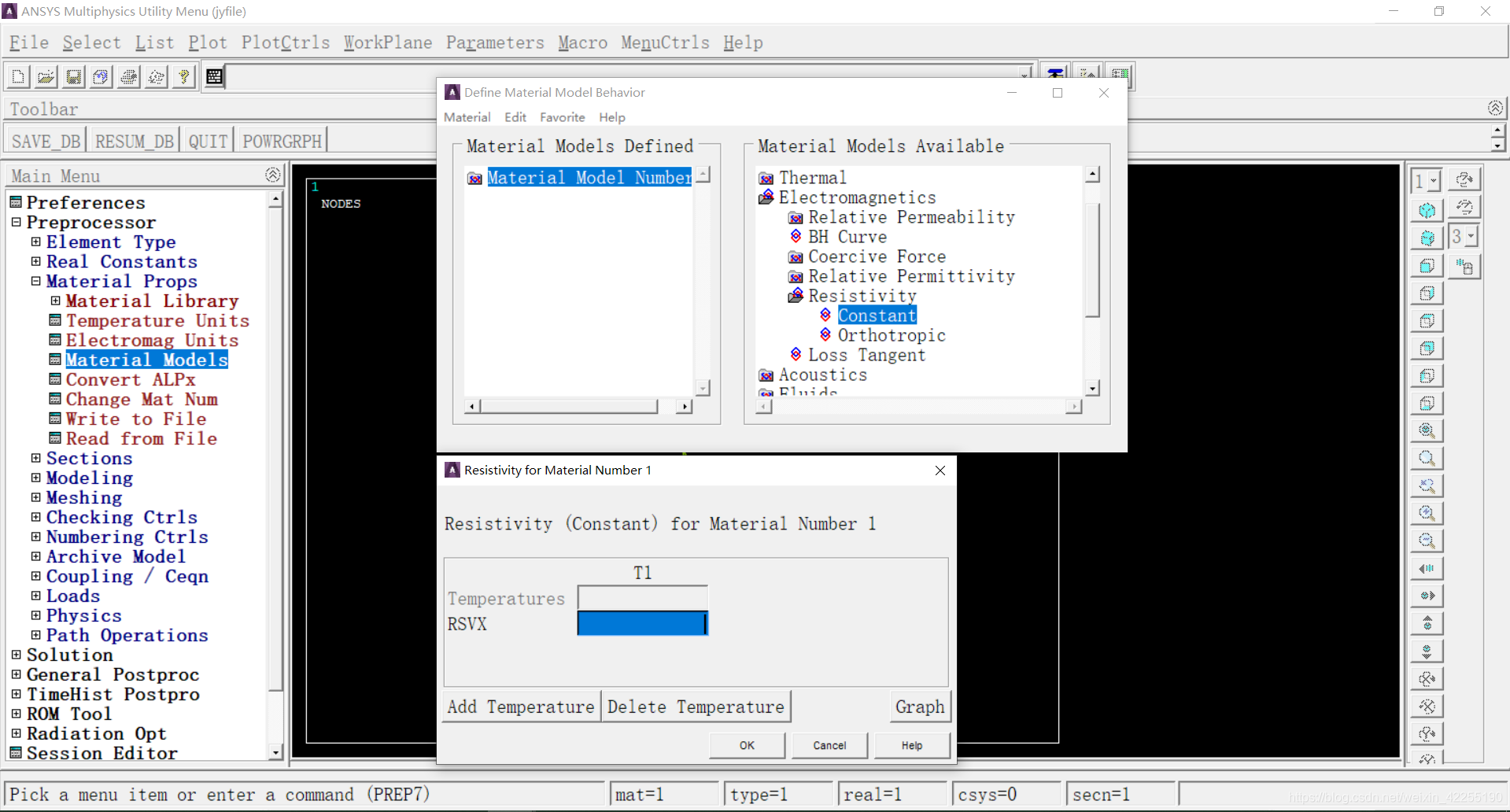
Task: Expand the Solution menu node
Action: coord(16,655)
